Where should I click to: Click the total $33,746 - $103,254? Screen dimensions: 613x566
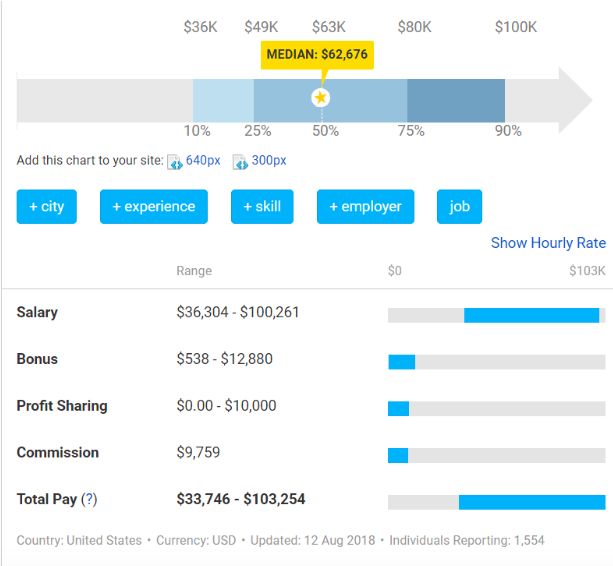click(240, 499)
